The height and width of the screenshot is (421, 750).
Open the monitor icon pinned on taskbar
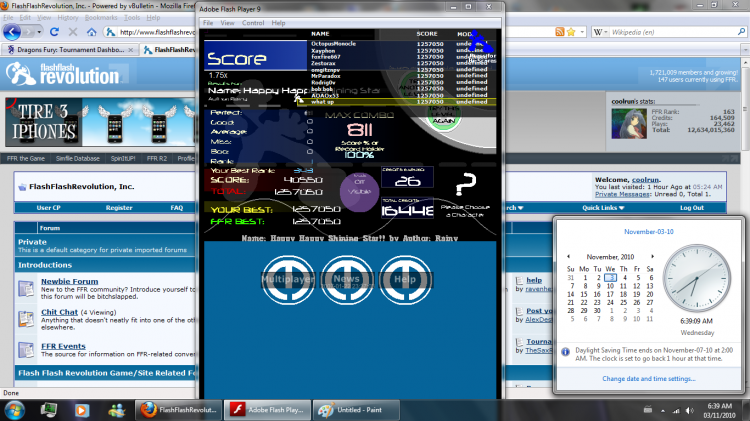point(48,410)
